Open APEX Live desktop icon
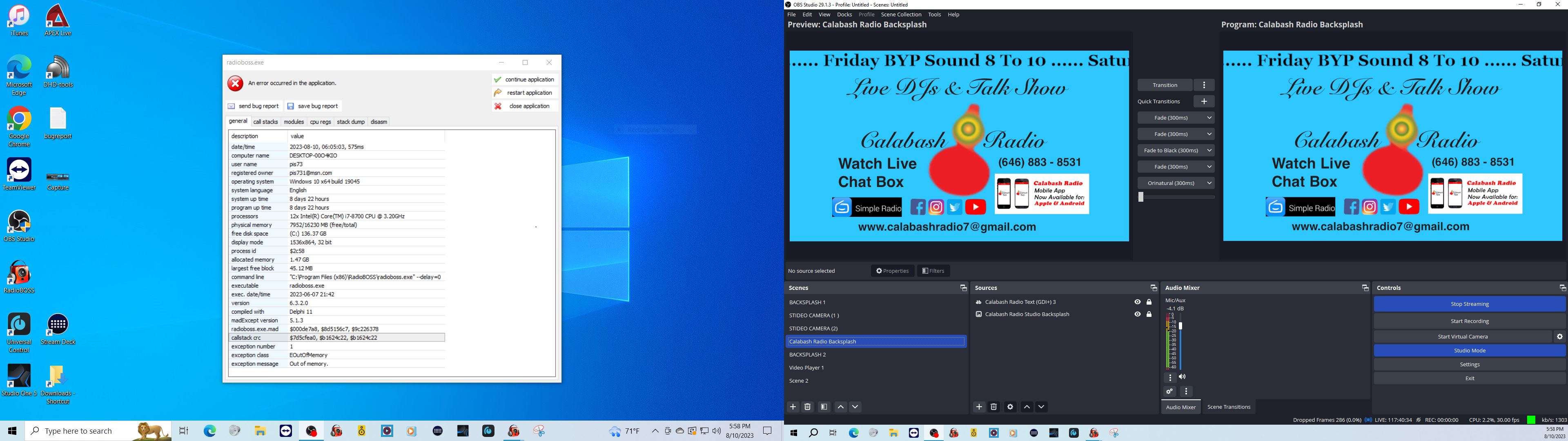This screenshot has height=441, width=1568. (x=58, y=20)
